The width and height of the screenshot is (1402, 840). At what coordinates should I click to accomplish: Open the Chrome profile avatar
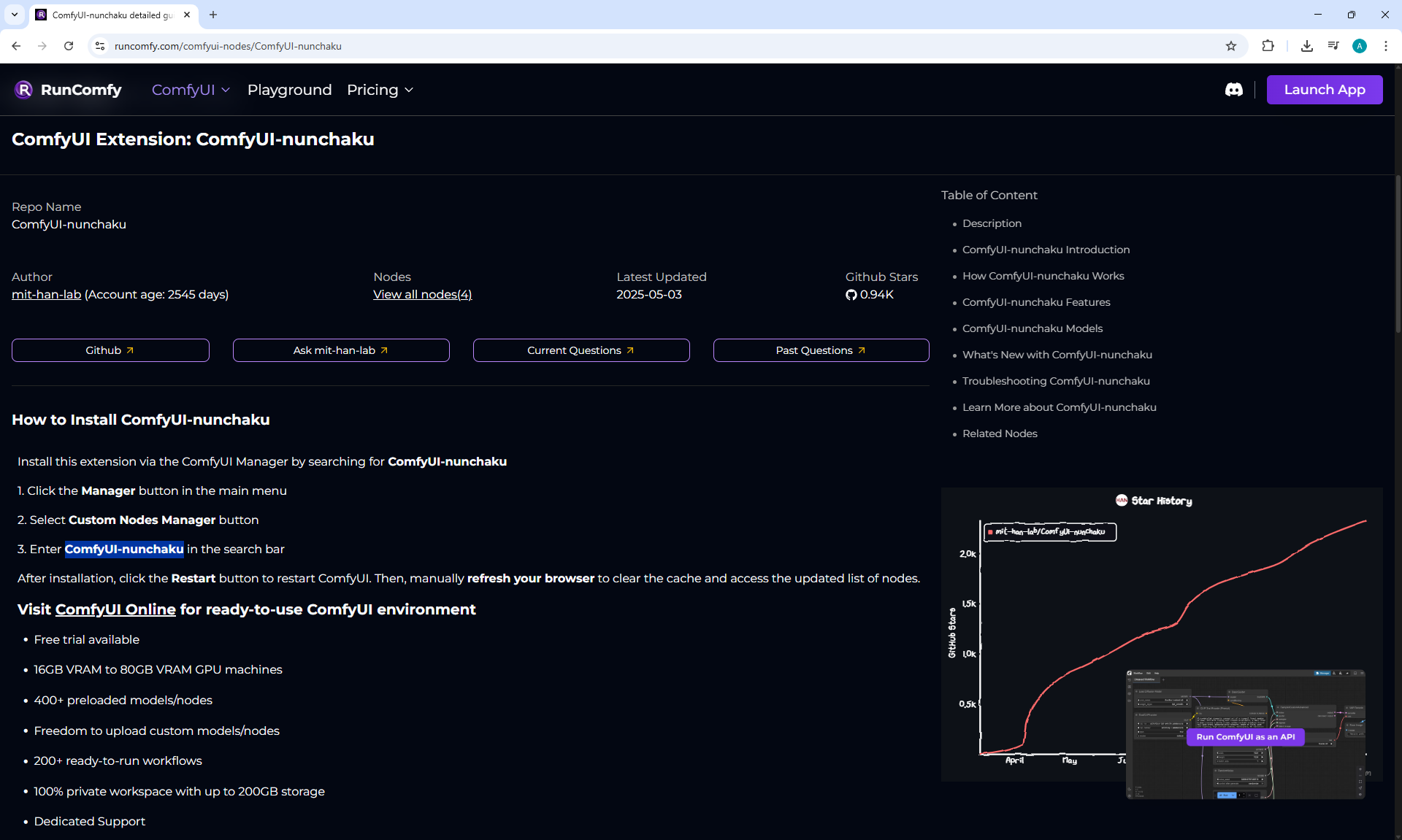click(1359, 46)
